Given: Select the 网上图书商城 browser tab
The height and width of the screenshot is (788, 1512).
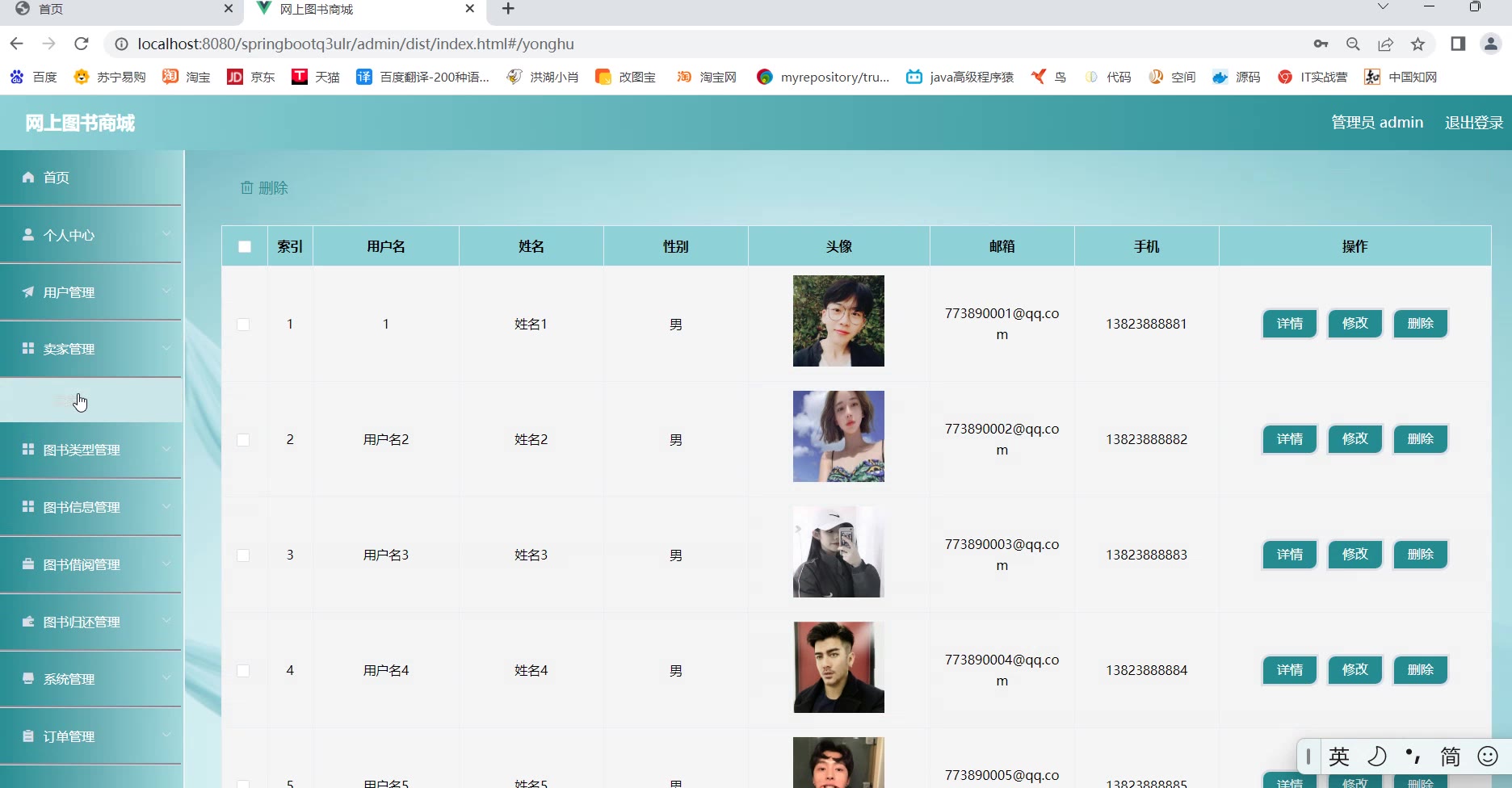Looking at the screenshot, I should 365,9.
